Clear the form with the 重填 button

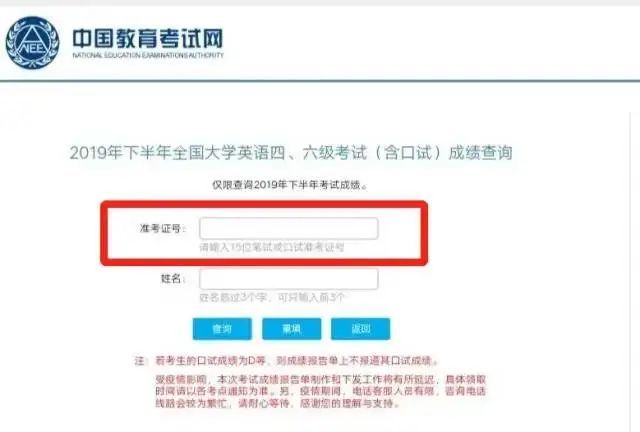[291, 329]
